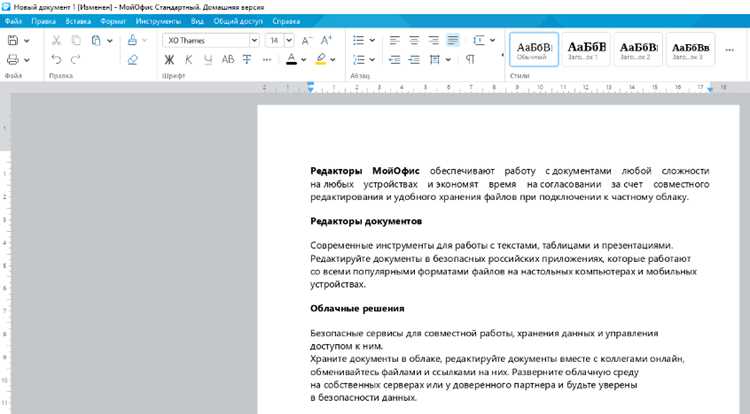
Task: Select the Заголовок 3 style
Action: pos(690,49)
